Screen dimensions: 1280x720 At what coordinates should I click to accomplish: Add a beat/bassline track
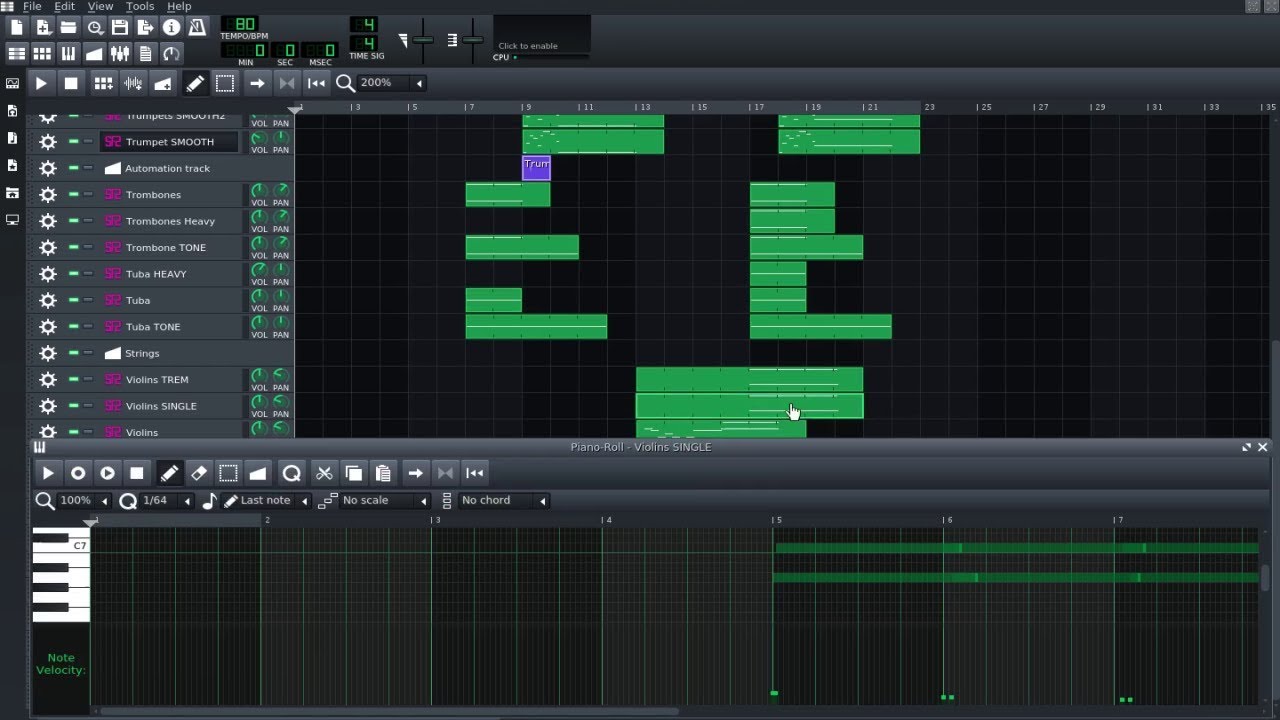pyautogui.click(x=103, y=83)
